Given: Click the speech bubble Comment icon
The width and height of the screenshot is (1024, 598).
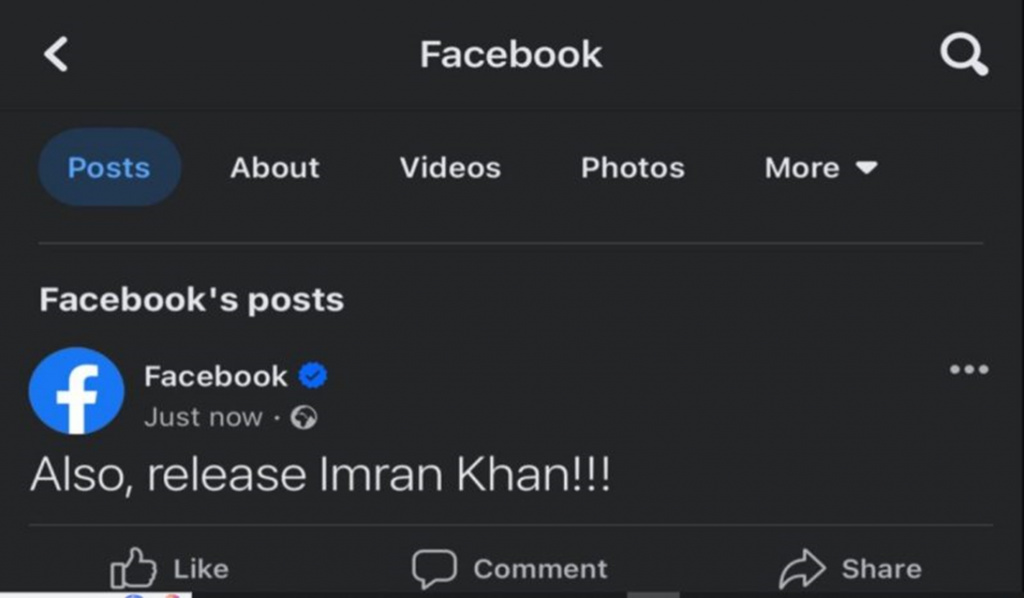Looking at the screenshot, I should click(x=434, y=569).
